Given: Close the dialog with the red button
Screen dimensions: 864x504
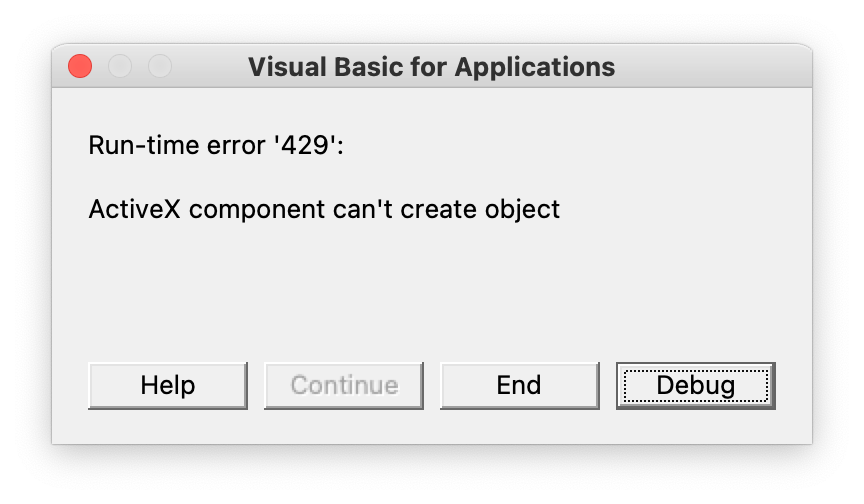Looking at the screenshot, I should pyautogui.click(x=80, y=67).
